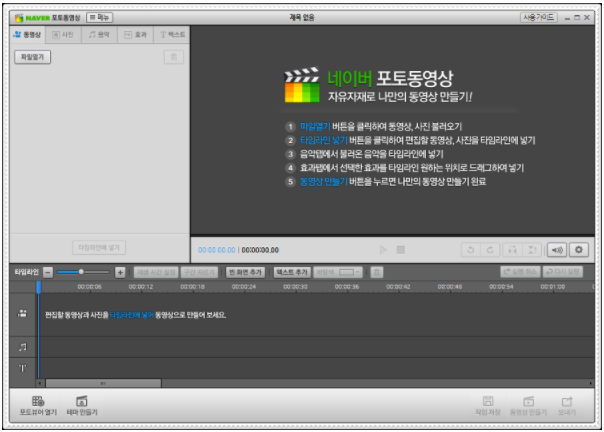Image resolution: width=604 pixels, height=432 pixels.
Task: Click the 00:00:12 mark on timeline ruler
Action: (141, 287)
